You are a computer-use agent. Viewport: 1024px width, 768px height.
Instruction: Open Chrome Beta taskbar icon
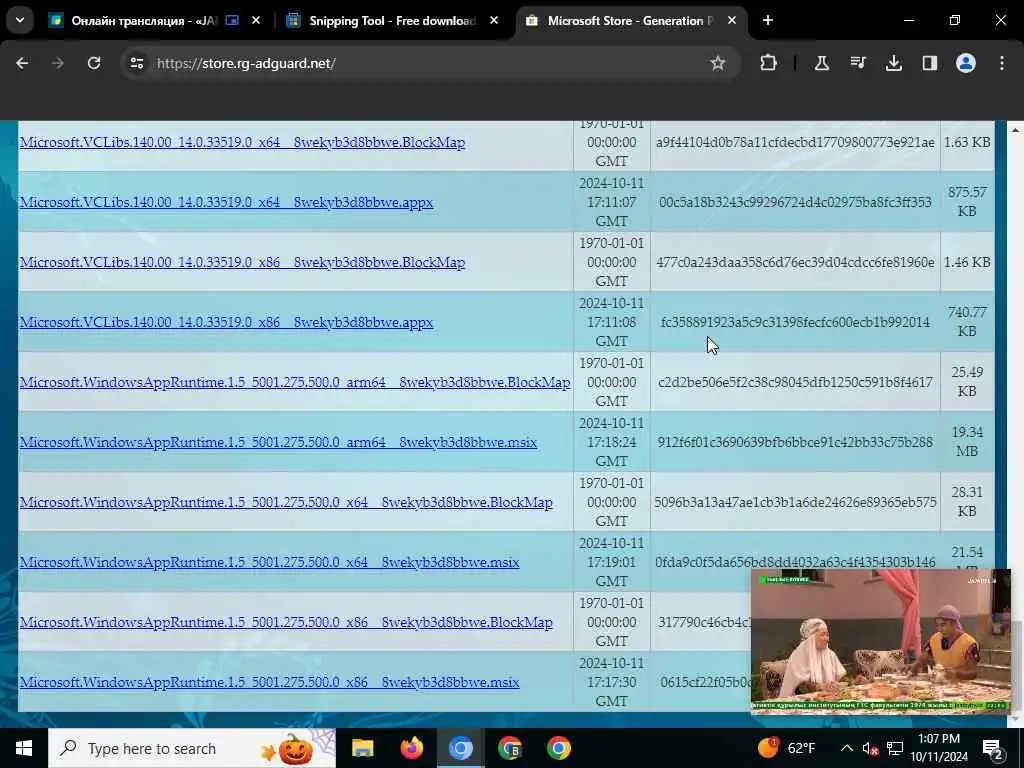tap(509, 748)
